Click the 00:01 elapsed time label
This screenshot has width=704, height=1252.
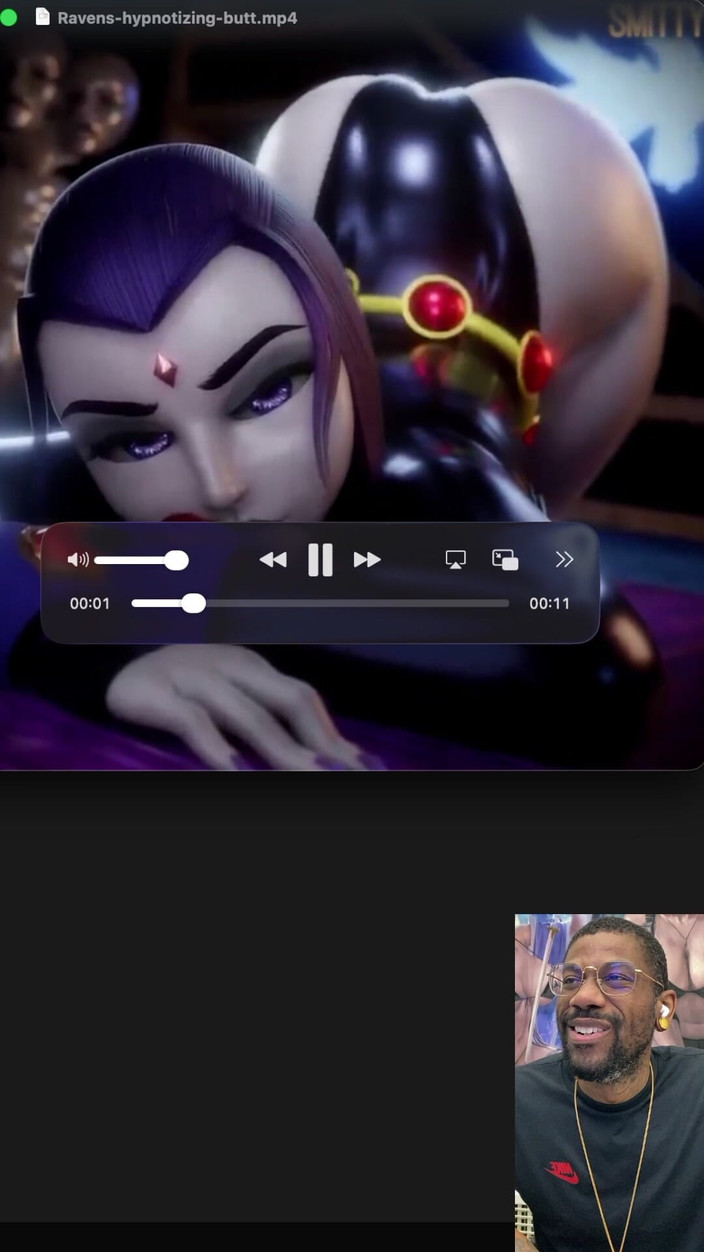click(x=90, y=604)
